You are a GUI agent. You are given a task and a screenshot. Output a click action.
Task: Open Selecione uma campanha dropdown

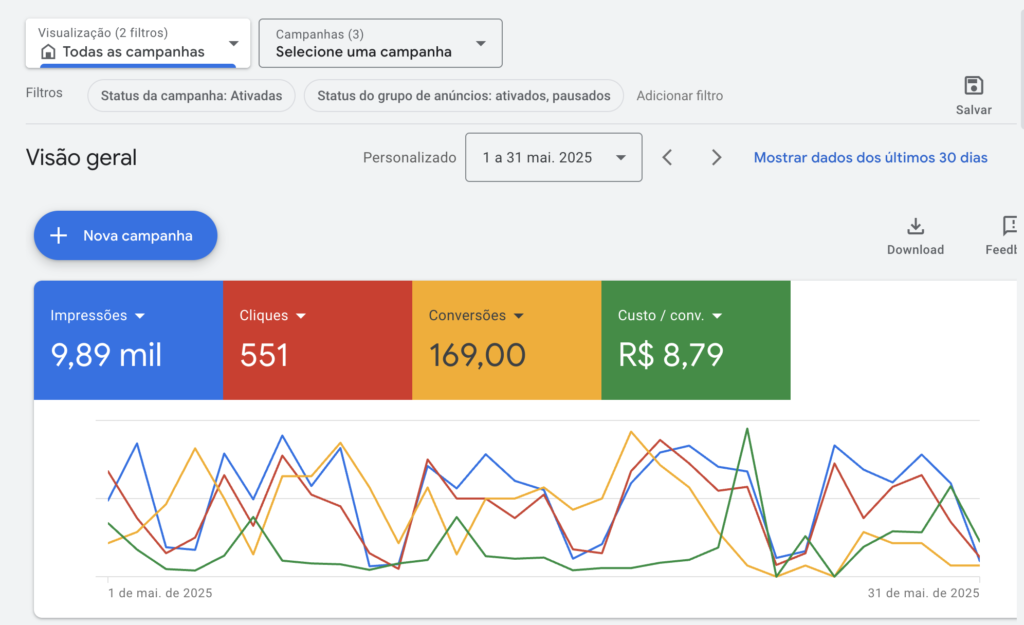coord(381,43)
